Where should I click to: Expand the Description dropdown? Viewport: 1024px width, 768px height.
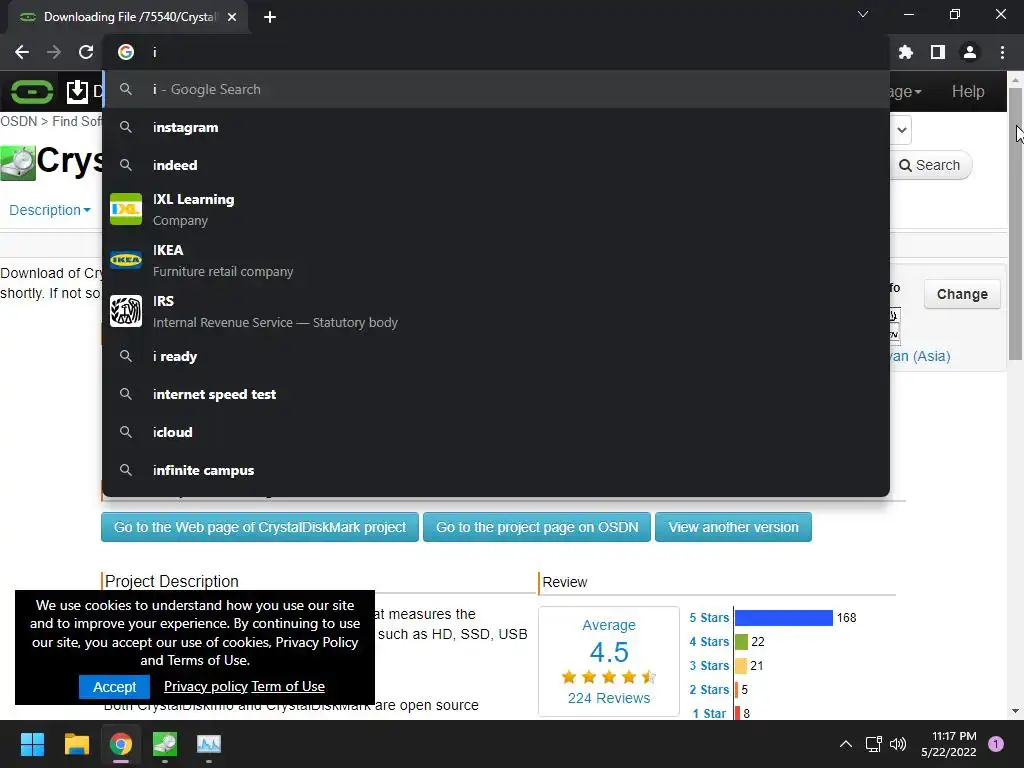pos(50,210)
